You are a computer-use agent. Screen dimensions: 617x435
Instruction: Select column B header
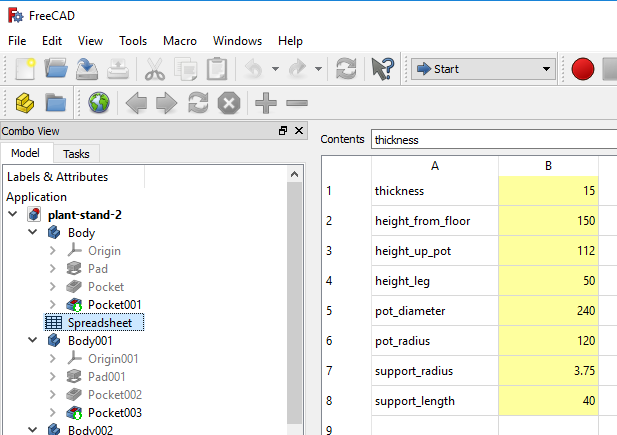coord(549,166)
